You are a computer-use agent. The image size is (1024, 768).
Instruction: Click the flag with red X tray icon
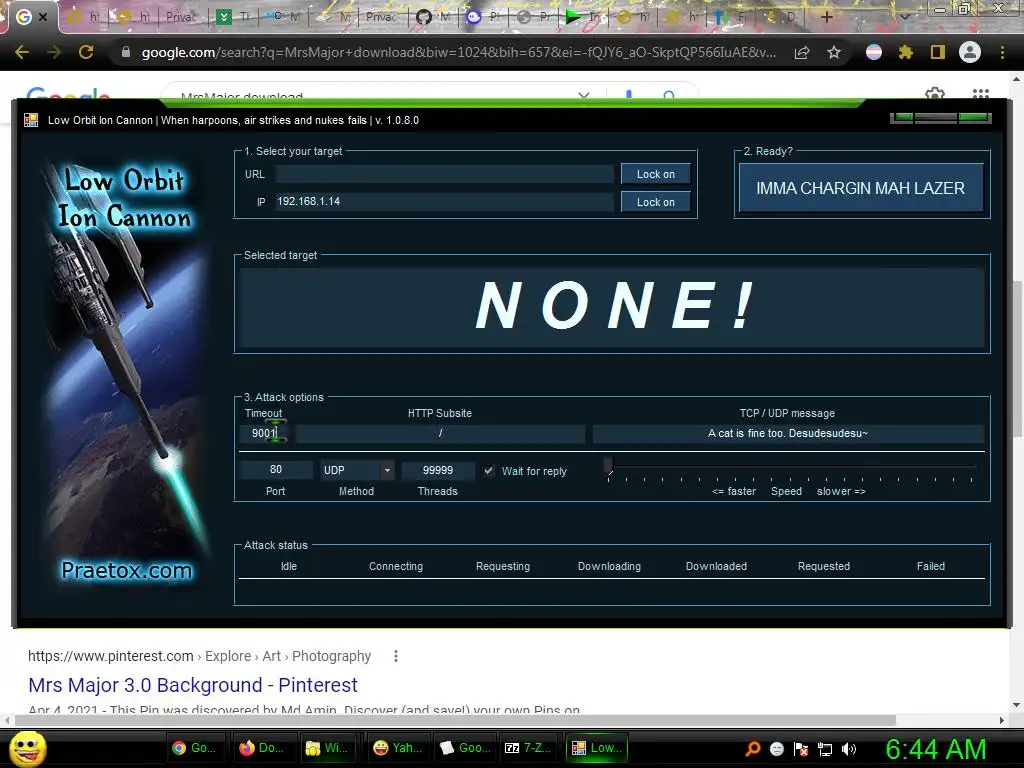(x=801, y=749)
